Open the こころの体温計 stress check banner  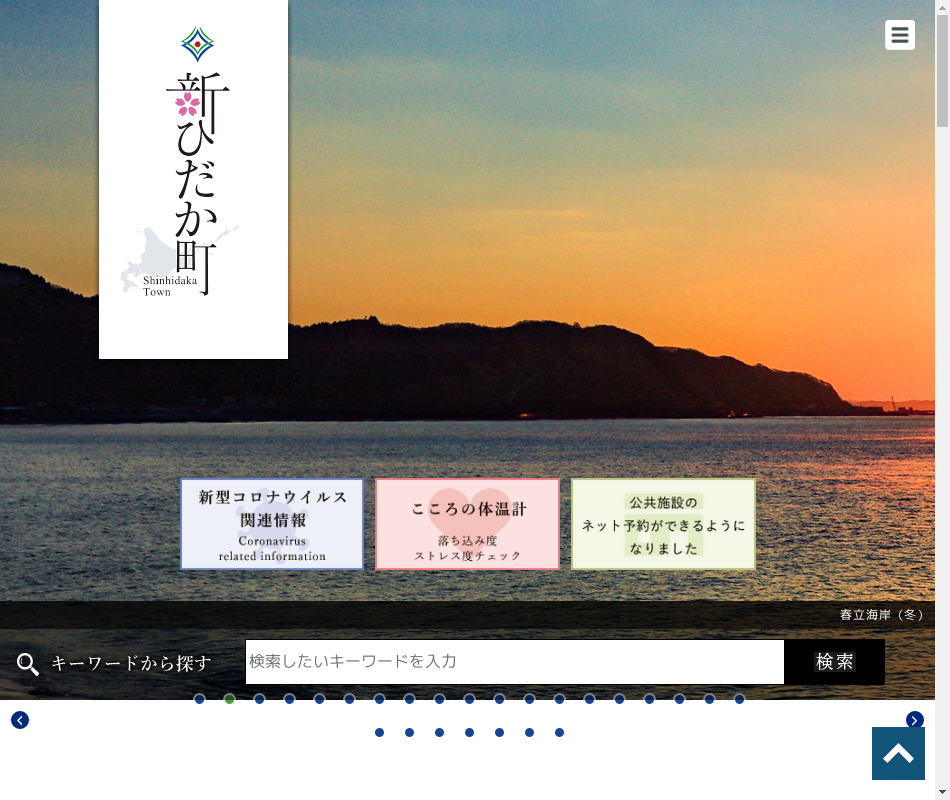(x=467, y=524)
